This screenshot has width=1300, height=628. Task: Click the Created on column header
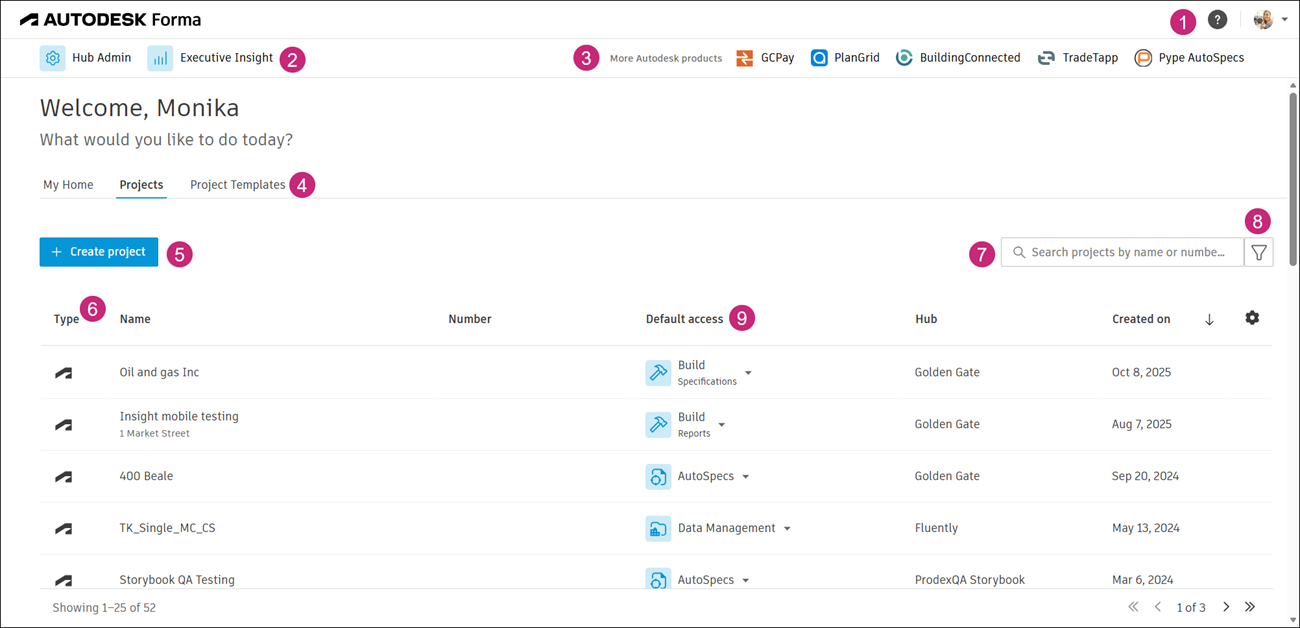[1141, 319]
